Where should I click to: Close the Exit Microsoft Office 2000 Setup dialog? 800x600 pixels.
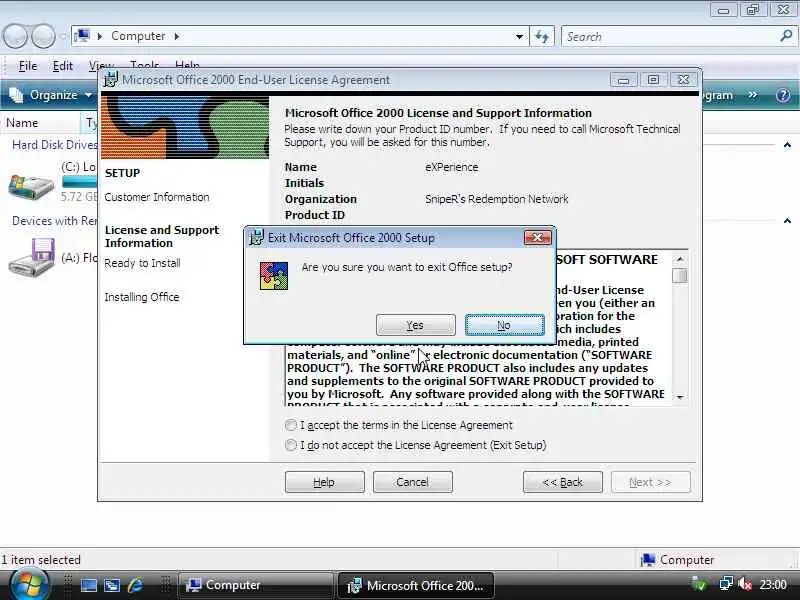(537, 238)
